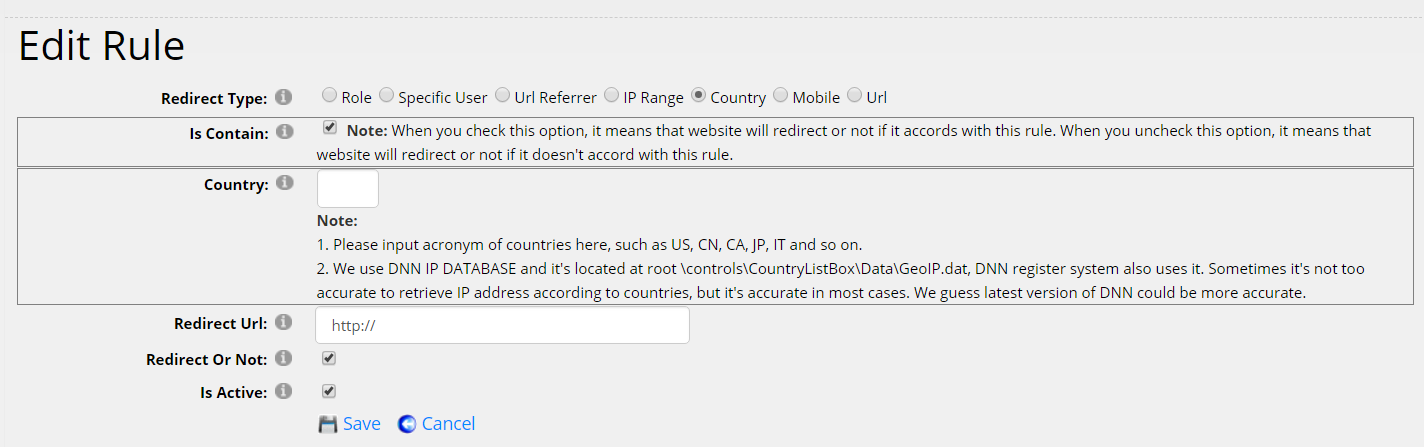Click the Redirect Or Not info icon
The image size is (1424, 447).
click(284, 358)
